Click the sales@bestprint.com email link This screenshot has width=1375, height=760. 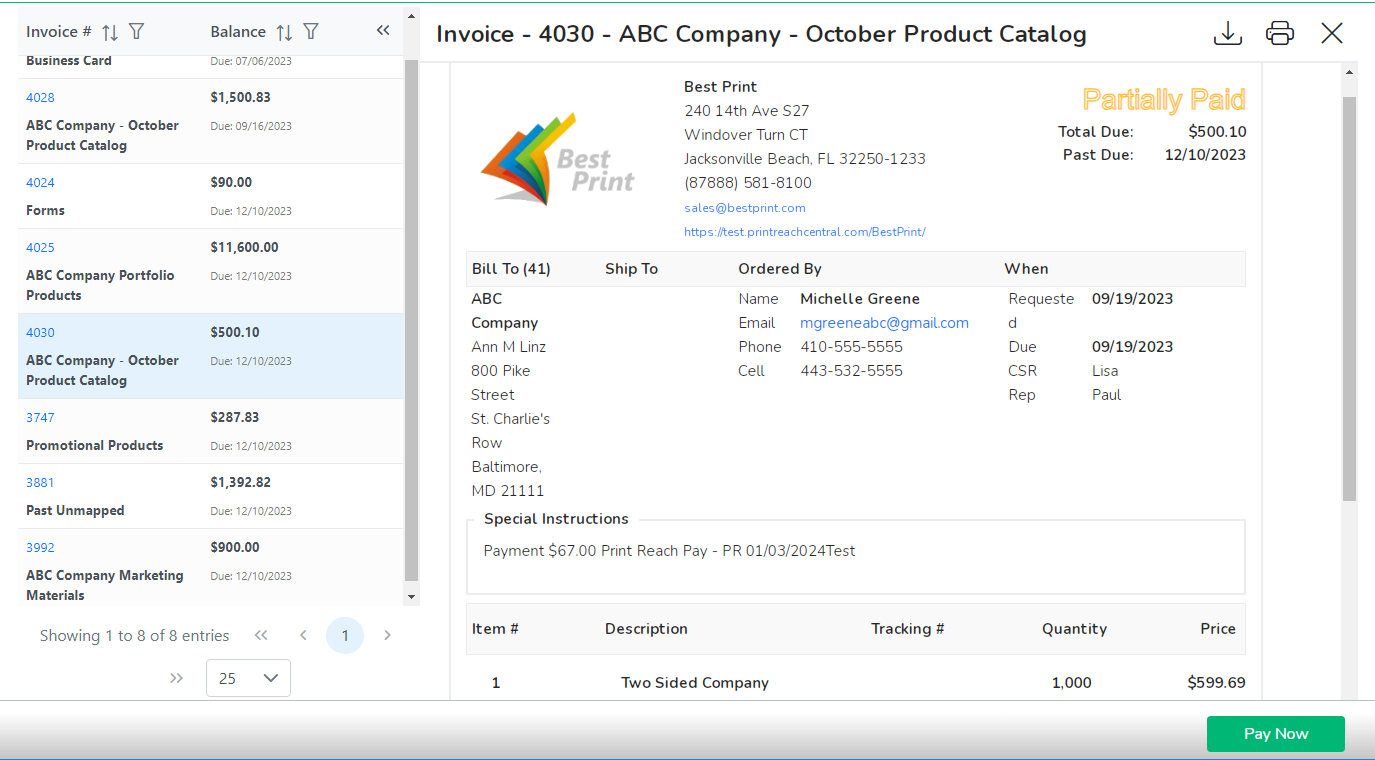745,208
